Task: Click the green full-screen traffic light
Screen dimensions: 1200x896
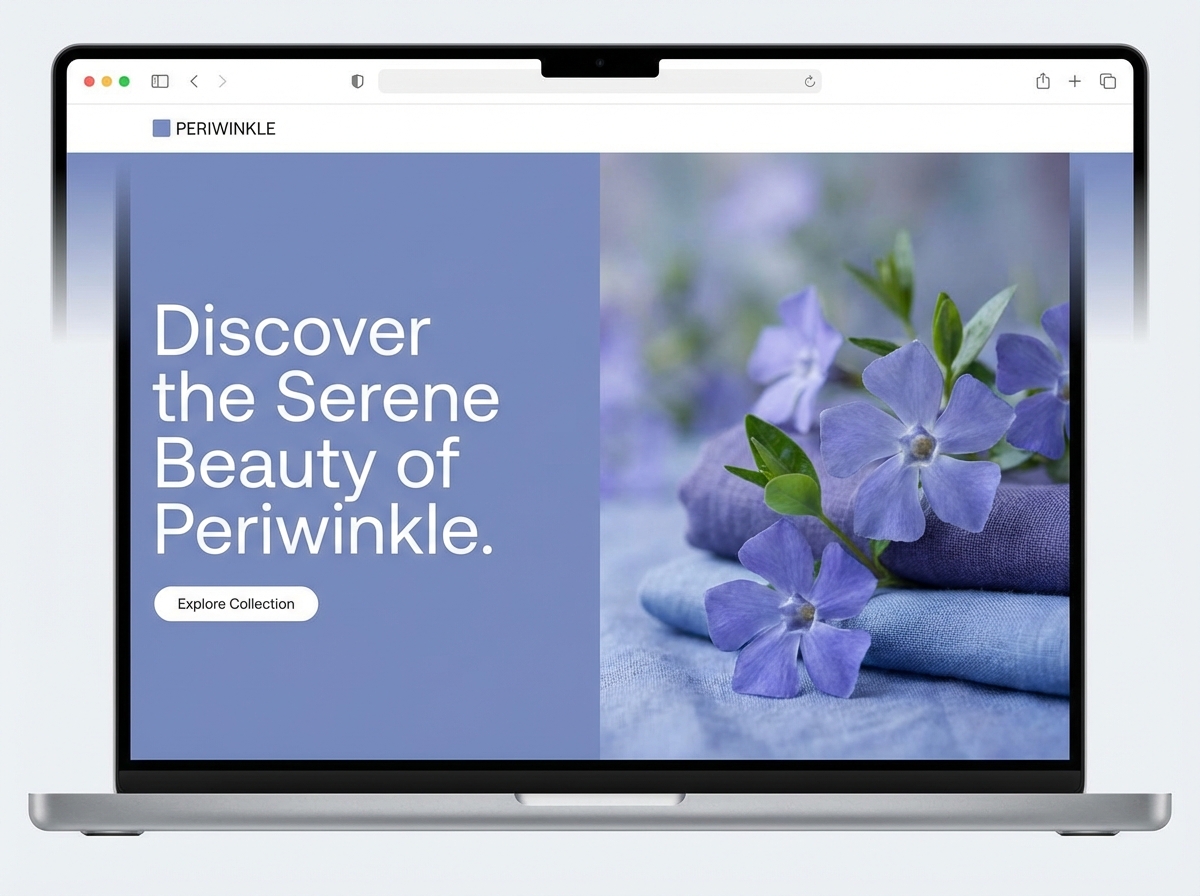Action: [123, 81]
